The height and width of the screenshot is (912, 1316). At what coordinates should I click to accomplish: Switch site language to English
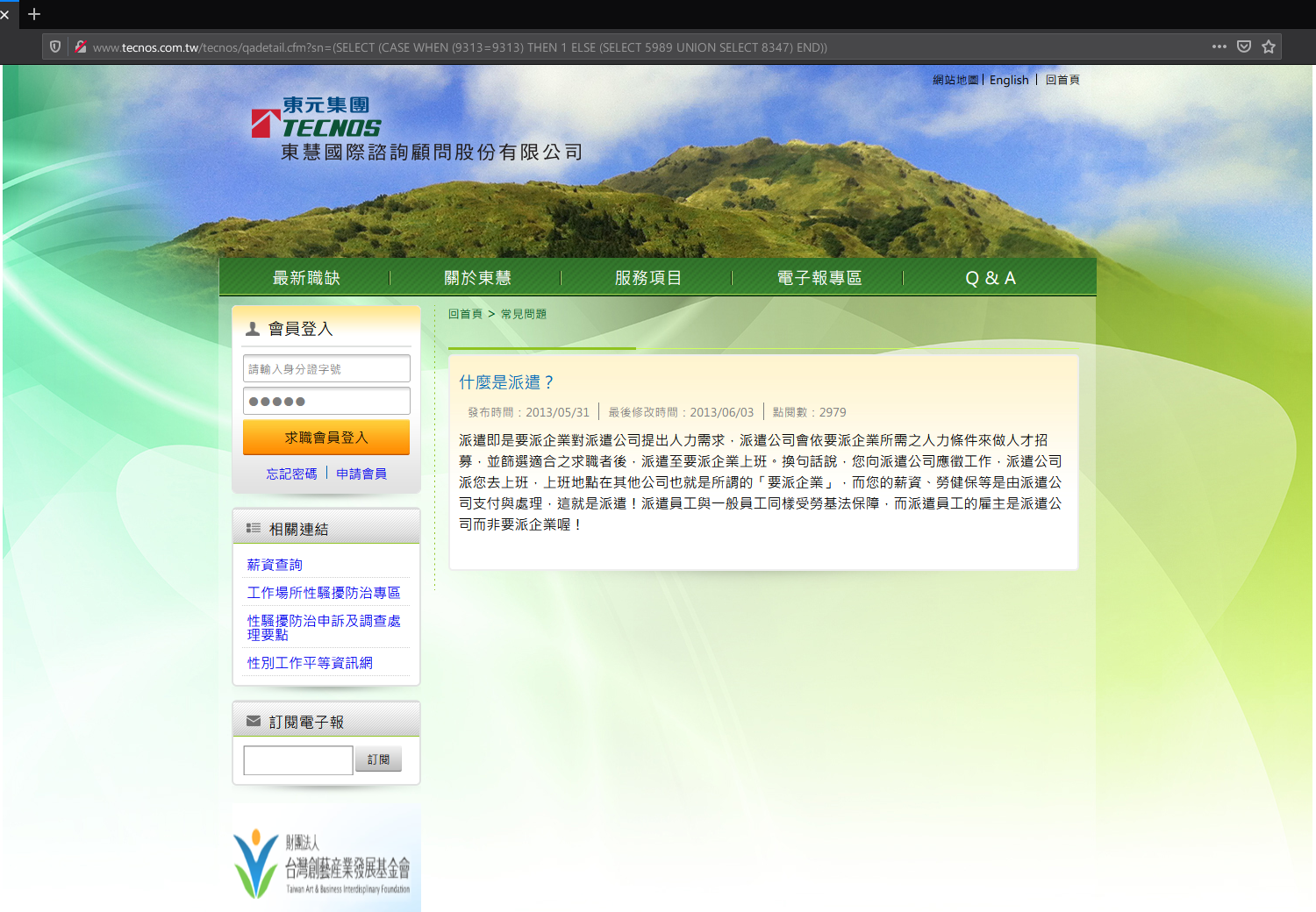1009,80
